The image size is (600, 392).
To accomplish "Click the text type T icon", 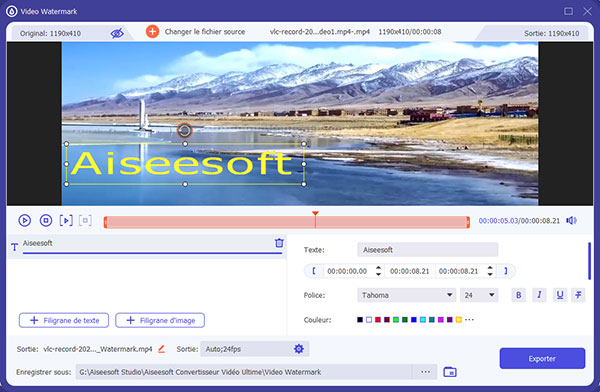I will tap(15, 247).
